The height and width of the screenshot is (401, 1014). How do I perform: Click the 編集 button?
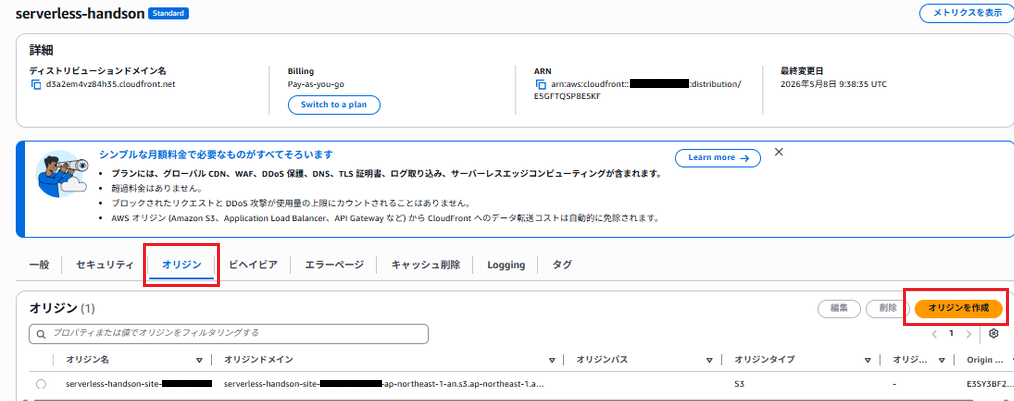pos(839,309)
